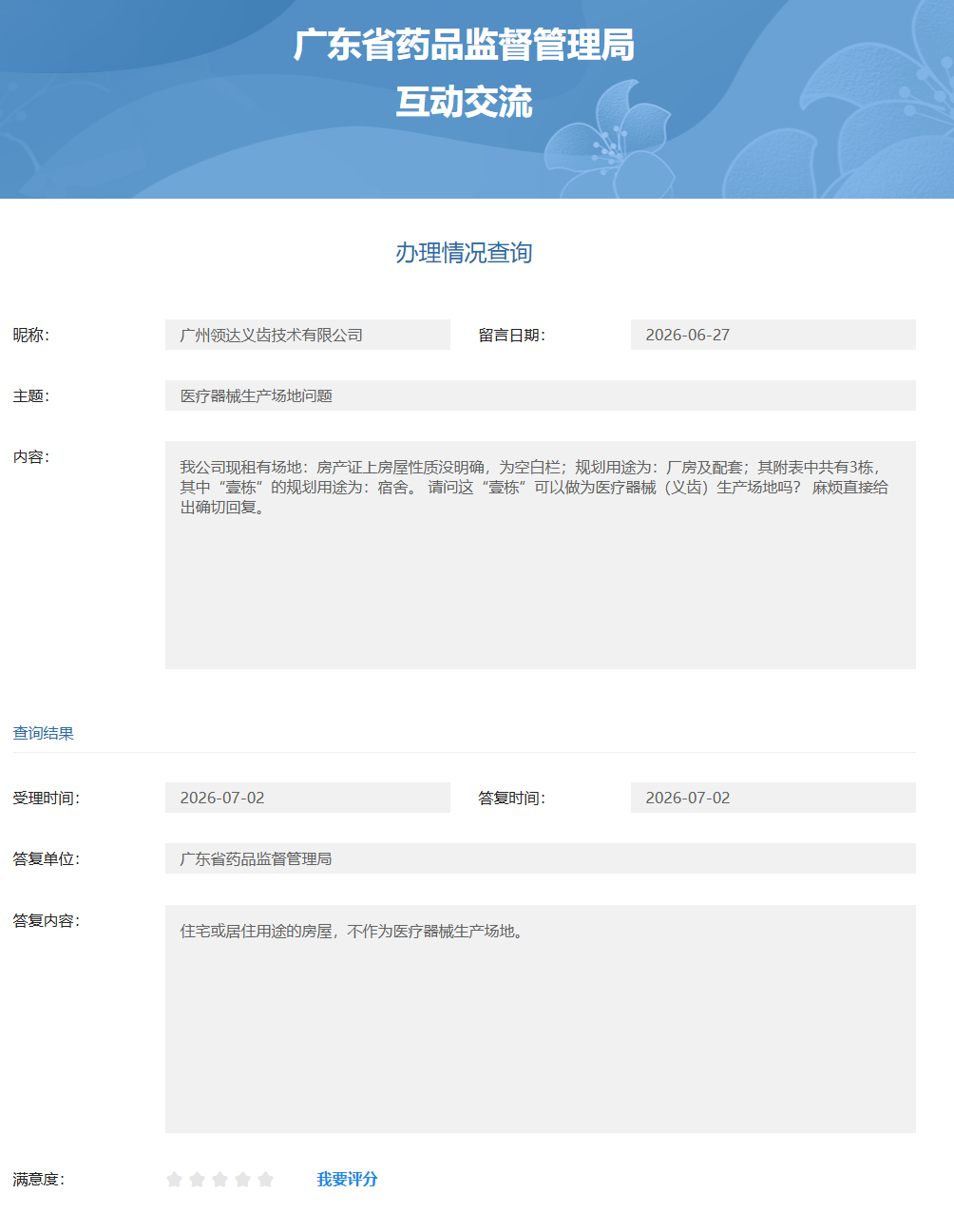Click the 答复内容 reply text area
The width and height of the screenshot is (954, 1232).
coord(541,1019)
